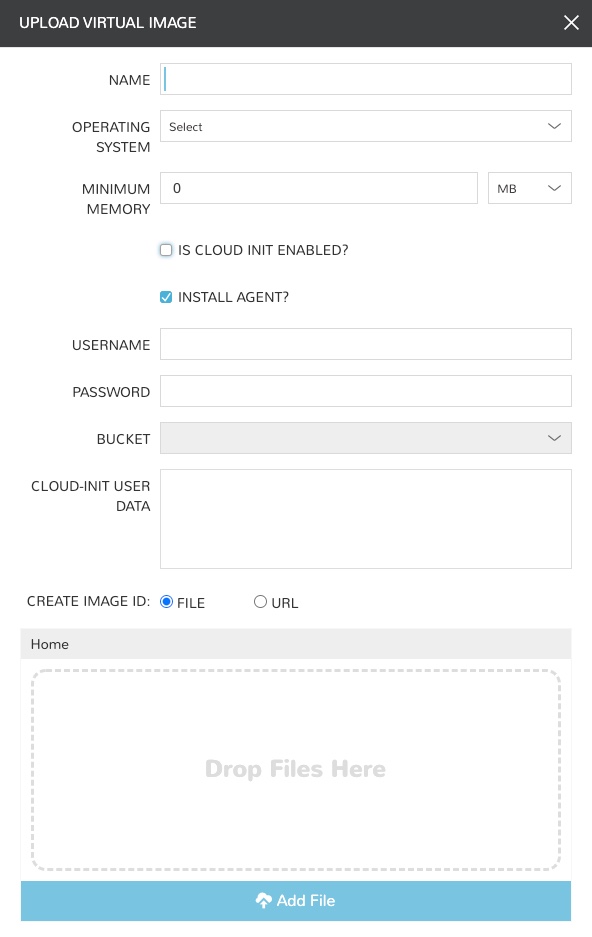The width and height of the screenshot is (592, 937).
Task: Click the Minimum Memory value field
Action: [319, 188]
